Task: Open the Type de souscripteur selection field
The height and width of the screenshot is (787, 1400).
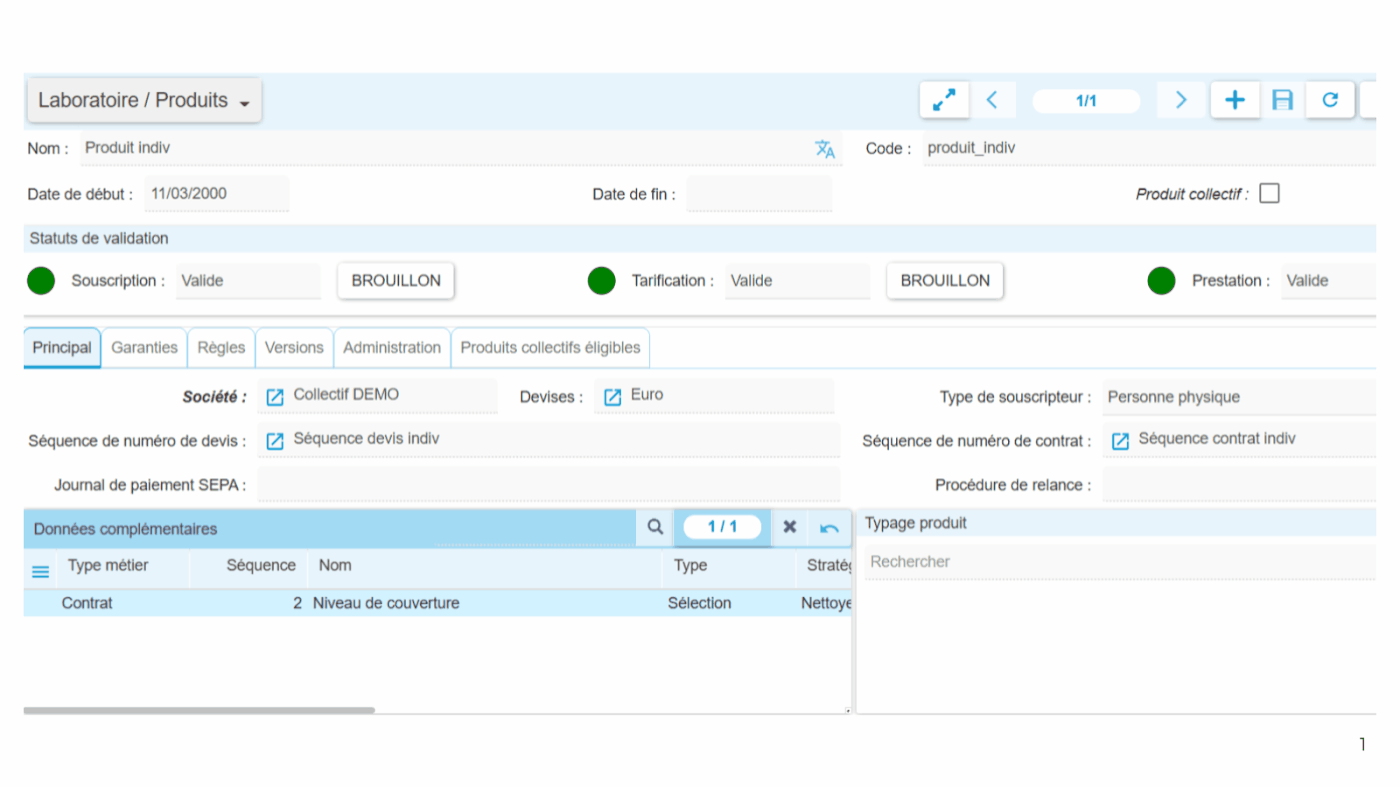Action: point(1238,397)
